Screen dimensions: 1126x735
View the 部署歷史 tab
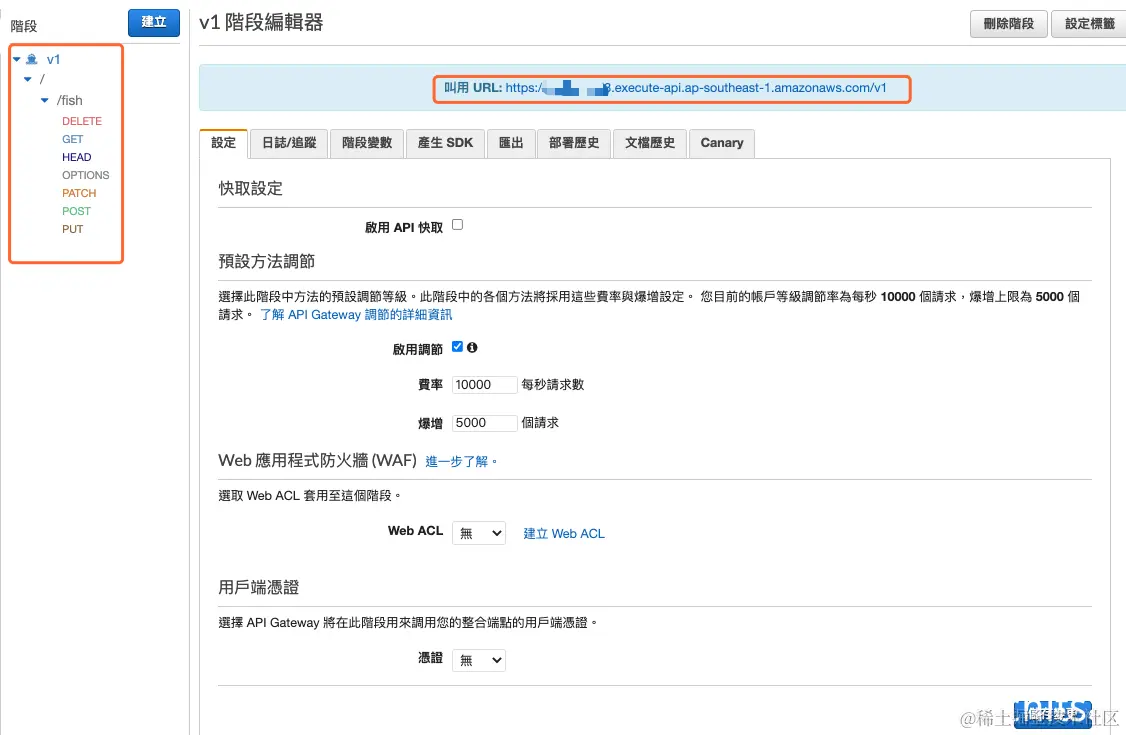(x=571, y=143)
